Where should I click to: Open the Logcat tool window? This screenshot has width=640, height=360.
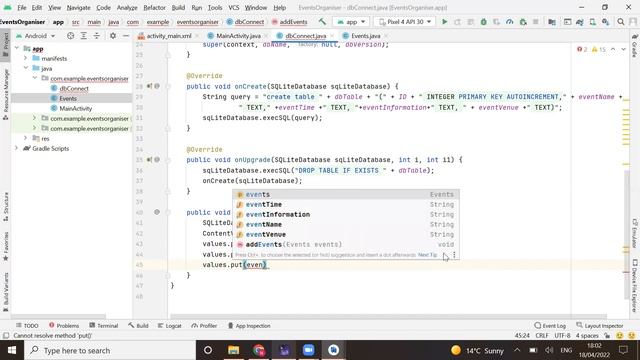pyautogui.click(x=169, y=325)
